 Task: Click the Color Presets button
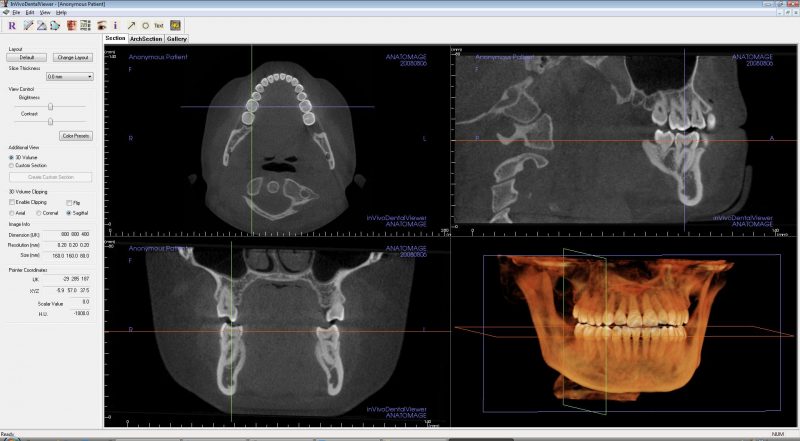coord(76,135)
